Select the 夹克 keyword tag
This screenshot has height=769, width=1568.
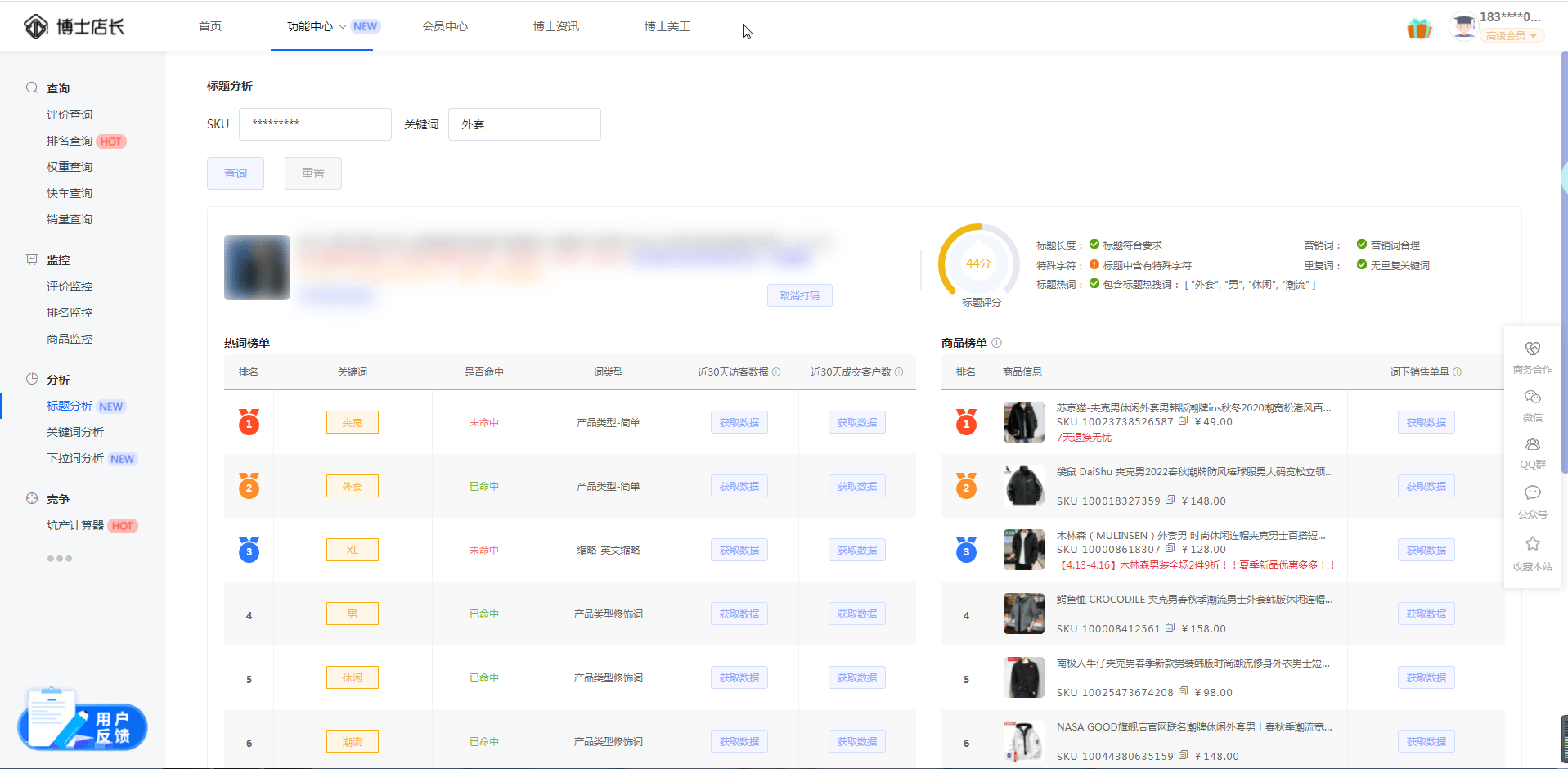pos(352,422)
